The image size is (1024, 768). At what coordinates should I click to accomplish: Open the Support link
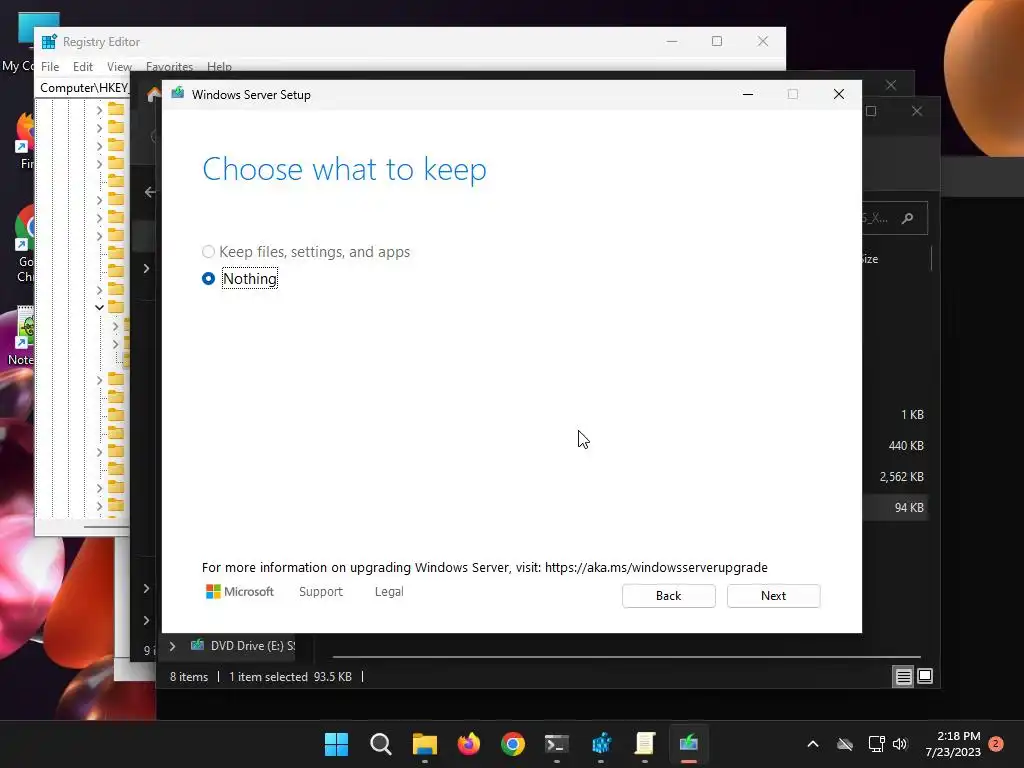pyautogui.click(x=321, y=592)
